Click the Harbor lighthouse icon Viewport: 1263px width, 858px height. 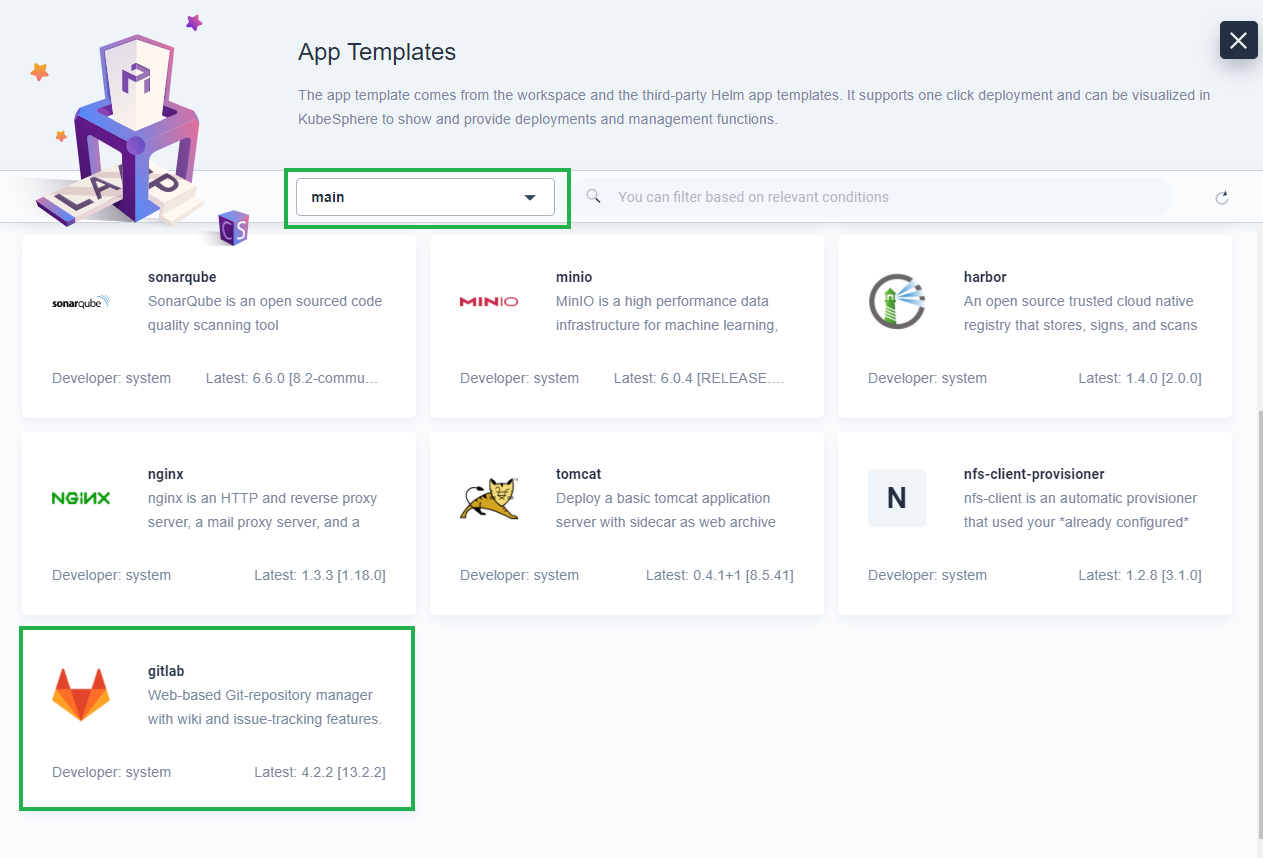896,301
